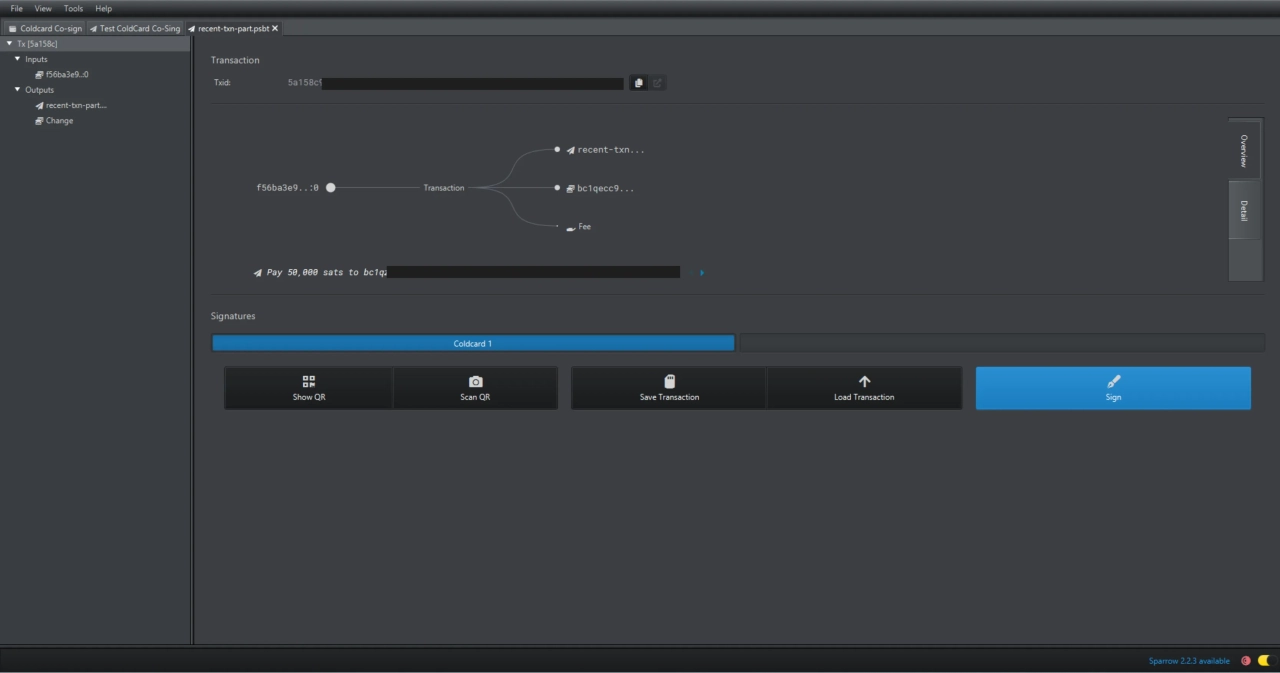Open the Help menu
The height and width of the screenshot is (673, 1280).
pos(104,8)
